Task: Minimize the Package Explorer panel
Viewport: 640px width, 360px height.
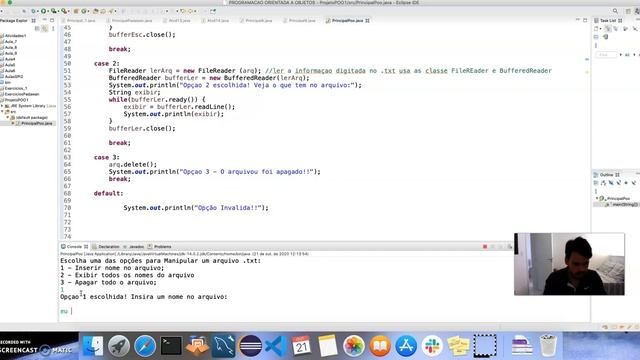Action: click(x=44, y=20)
